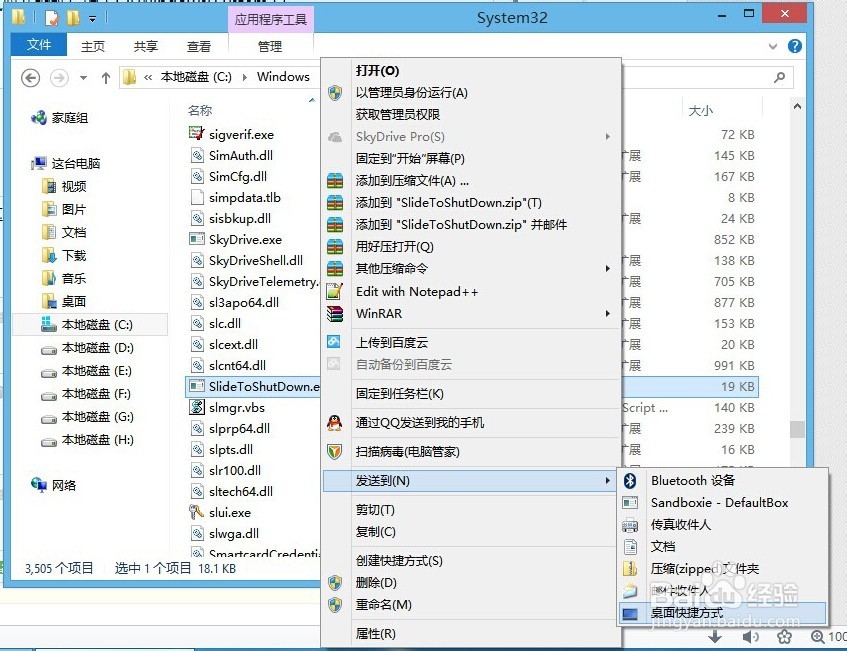847x651 pixels.
Task: Click the back navigation arrow
Action: pyautogui.click(x=30, y=76)
